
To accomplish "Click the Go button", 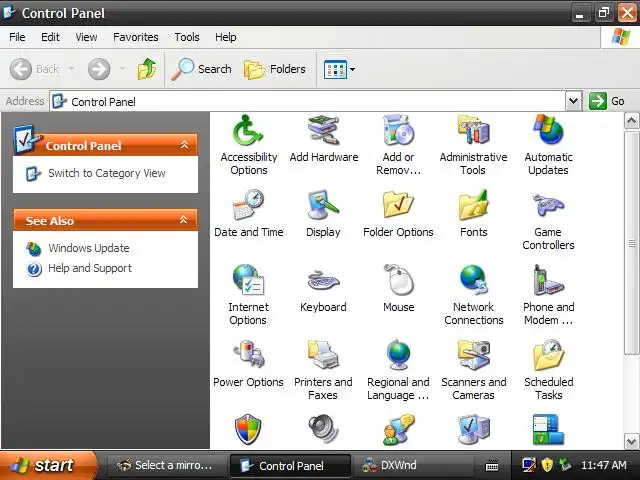I will (x=607, y=101).
